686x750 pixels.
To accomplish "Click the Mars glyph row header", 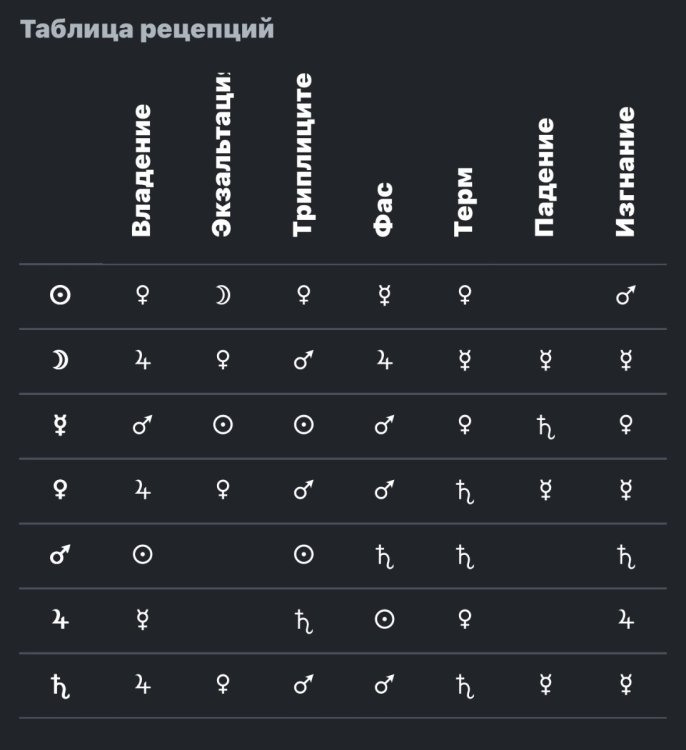I will pyautogui.click(x=60, y=555).
